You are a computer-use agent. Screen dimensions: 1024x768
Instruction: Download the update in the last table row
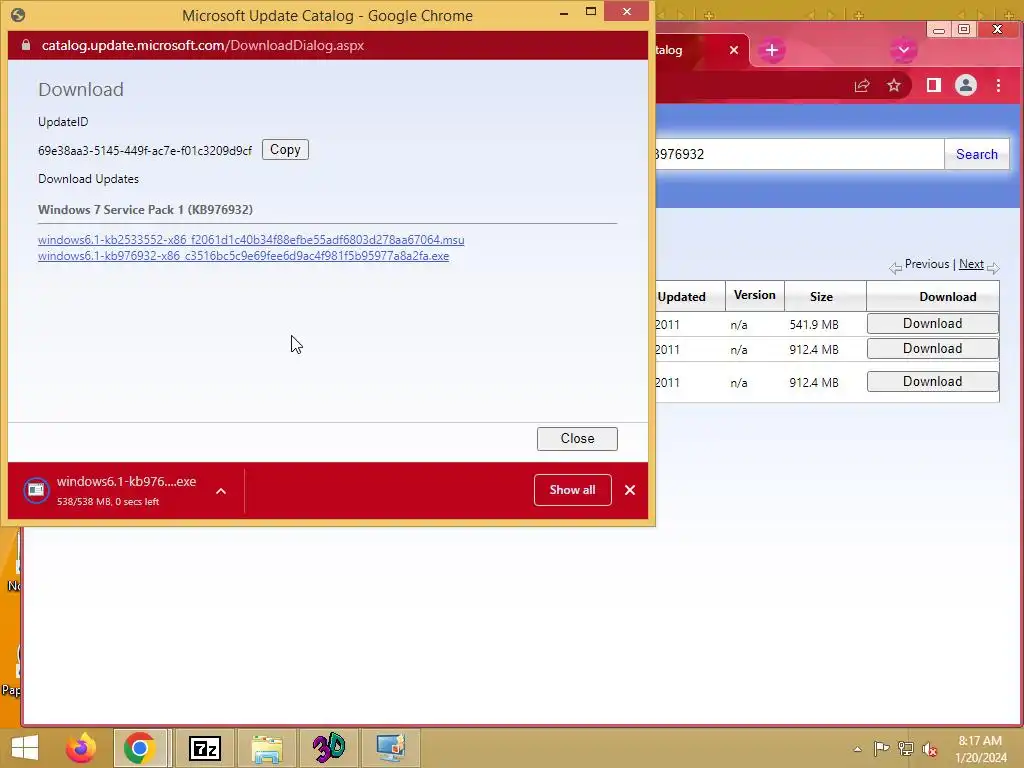pyautogui.click(x=932, y=381)
